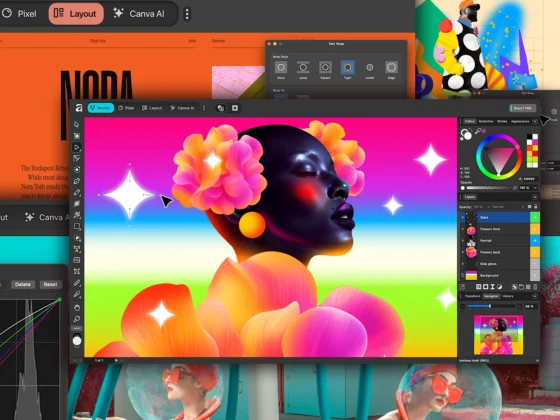Image resolution: width=560 pixels, height=420 pixels.
Task: Open the Normal blend mode dropdown in Layers
Action: tap(506, 207)
